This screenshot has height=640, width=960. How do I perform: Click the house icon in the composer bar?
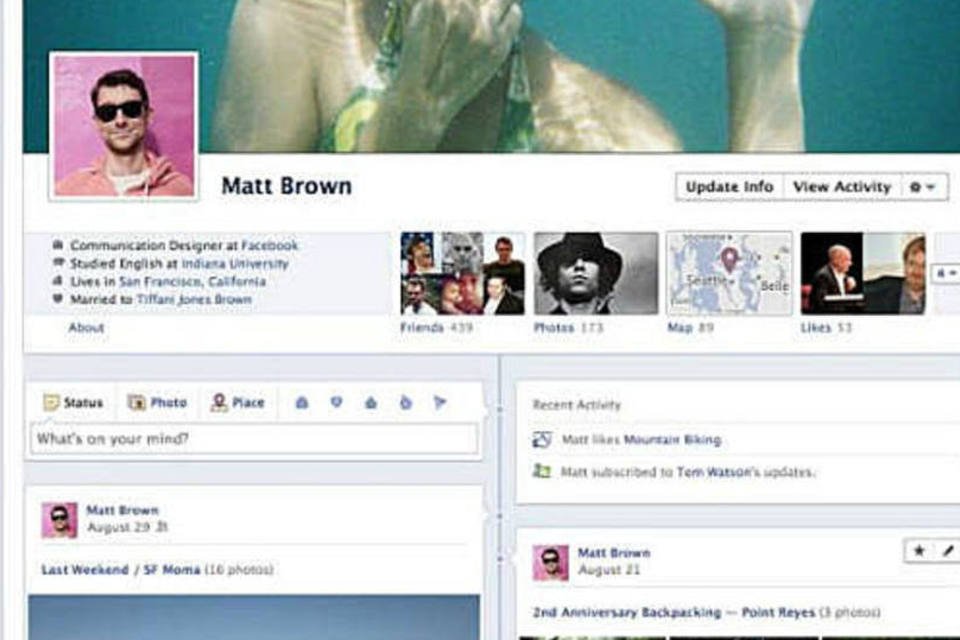[370, 402]
